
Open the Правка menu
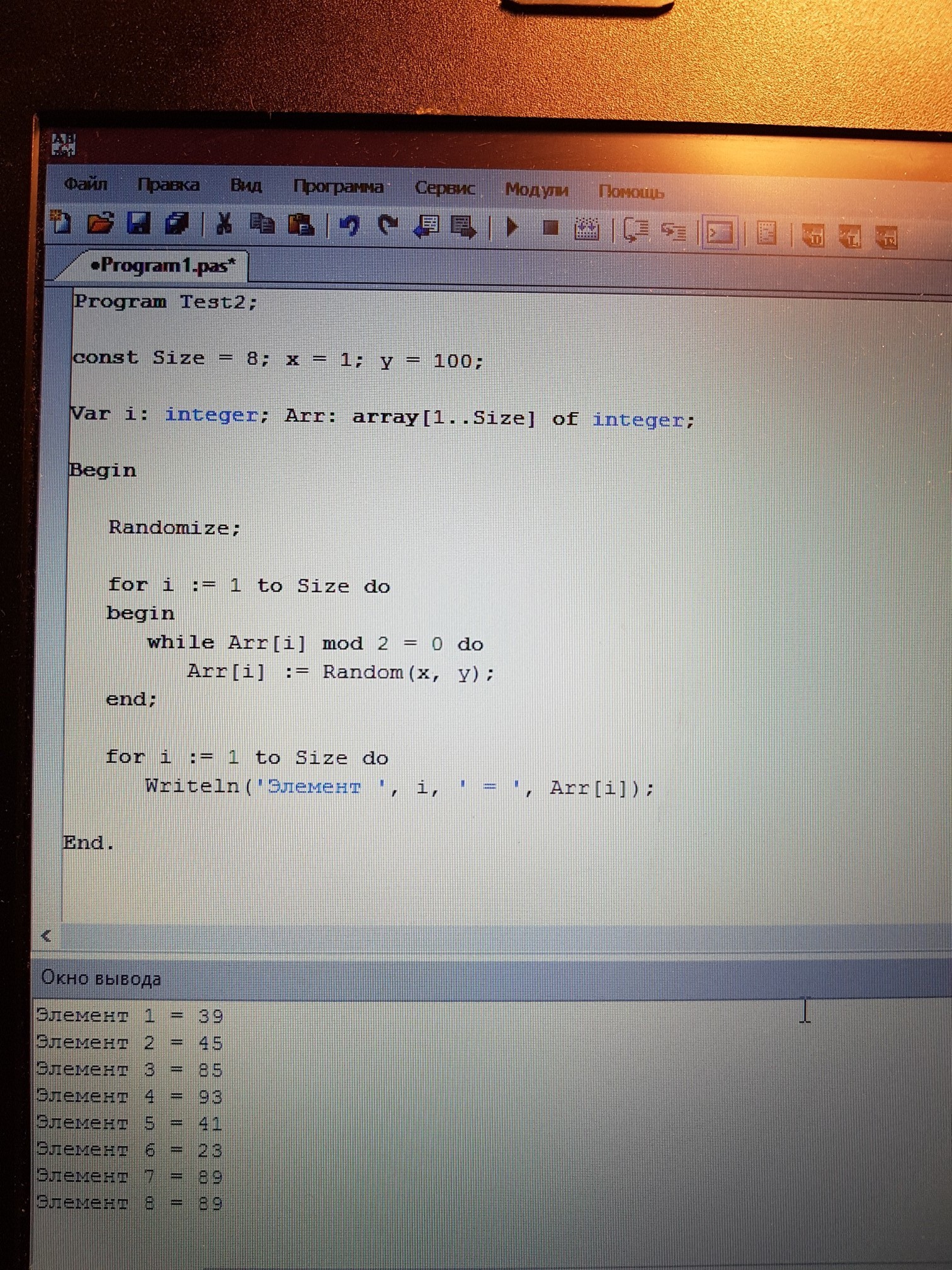(168, 185)
